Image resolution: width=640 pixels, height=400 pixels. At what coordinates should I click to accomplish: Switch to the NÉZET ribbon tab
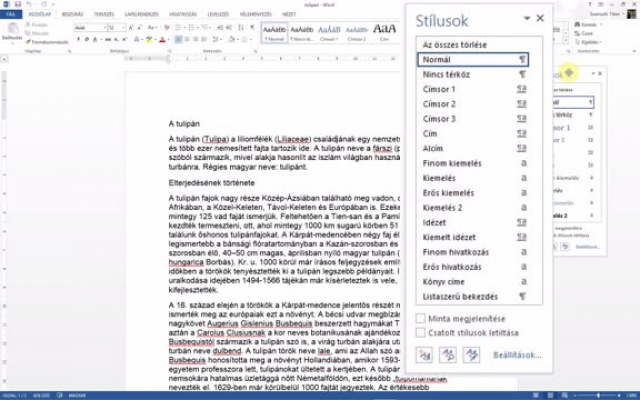(x=289, y=14)
